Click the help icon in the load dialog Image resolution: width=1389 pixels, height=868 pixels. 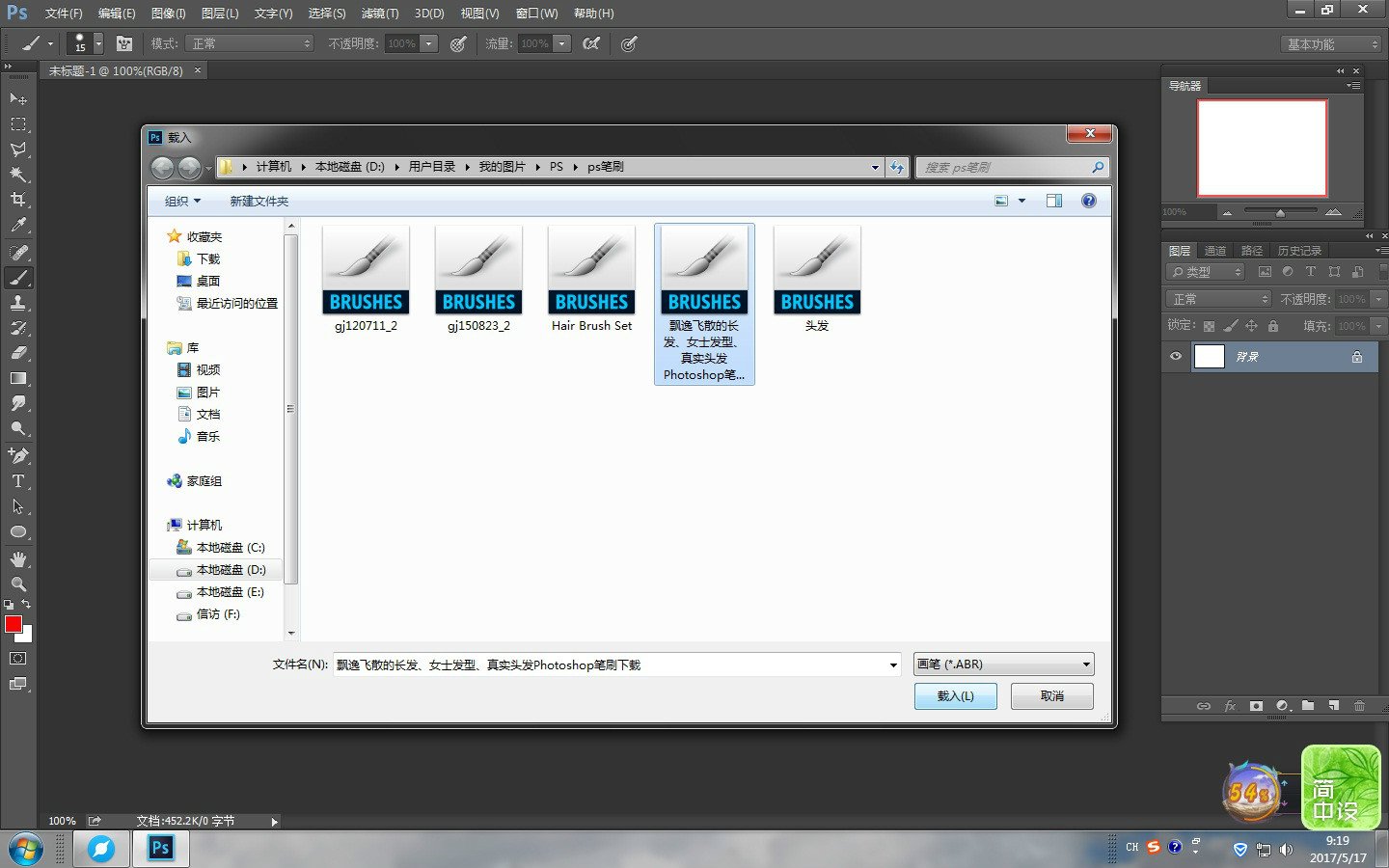coord(1088,201)
